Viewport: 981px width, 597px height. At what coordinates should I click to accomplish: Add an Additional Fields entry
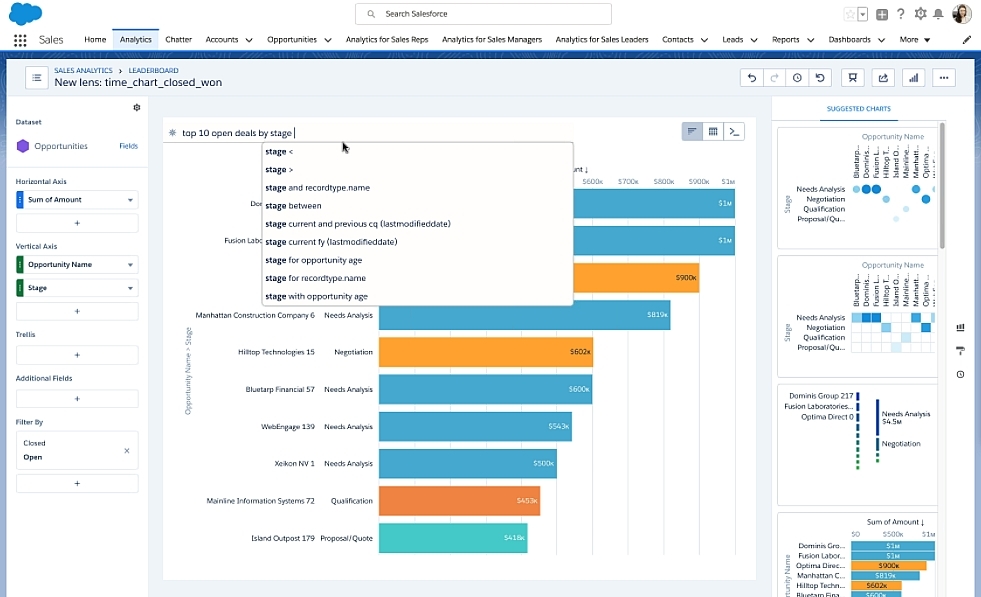tap(77, 399)
